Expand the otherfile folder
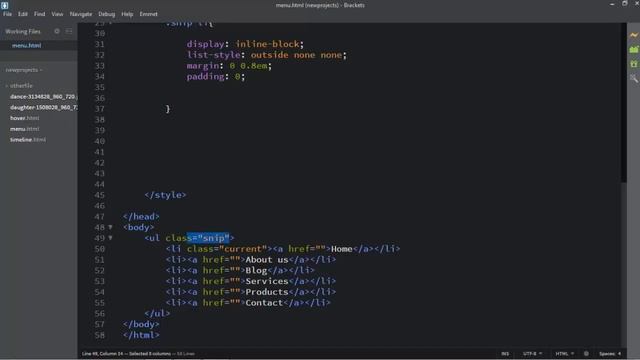This screenshot has width=640, height=360. pos(19,86)
